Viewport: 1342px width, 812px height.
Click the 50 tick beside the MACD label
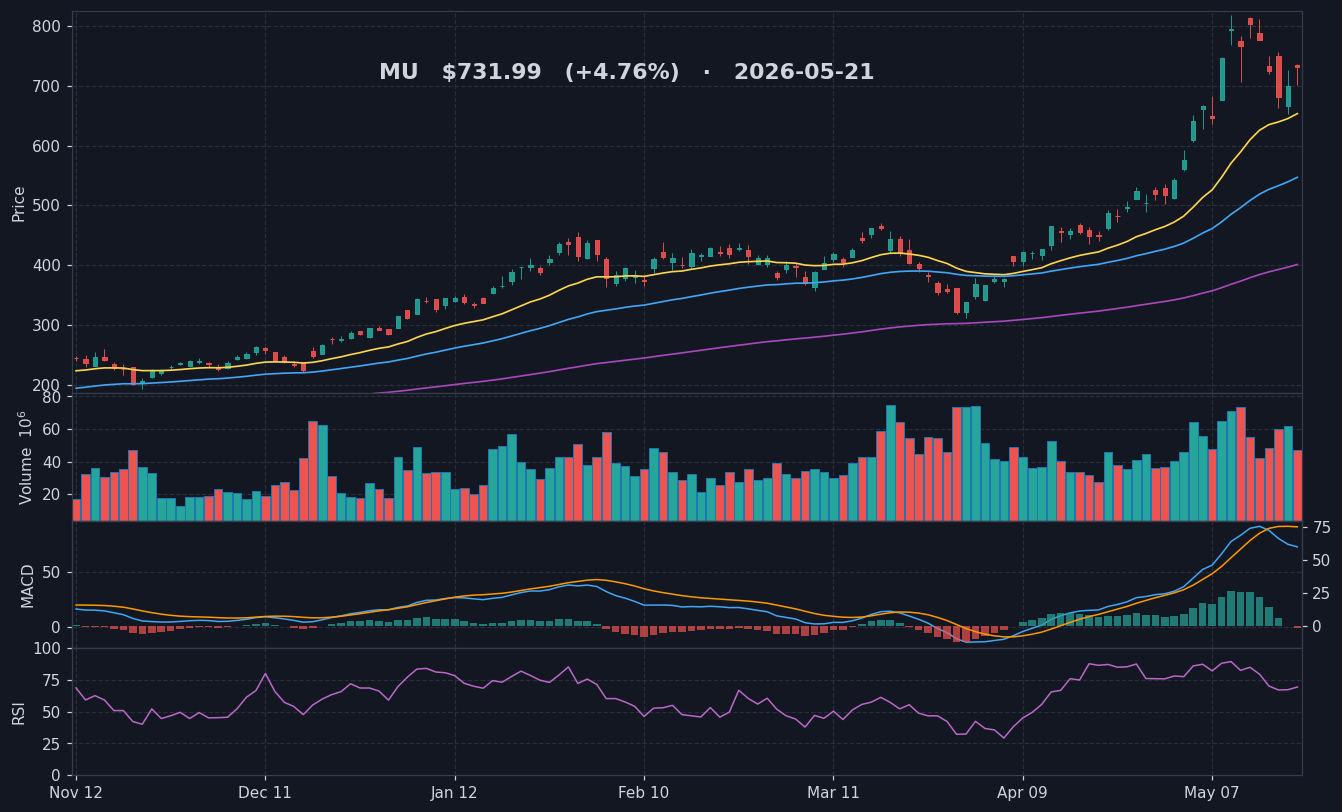click(52, 573)
